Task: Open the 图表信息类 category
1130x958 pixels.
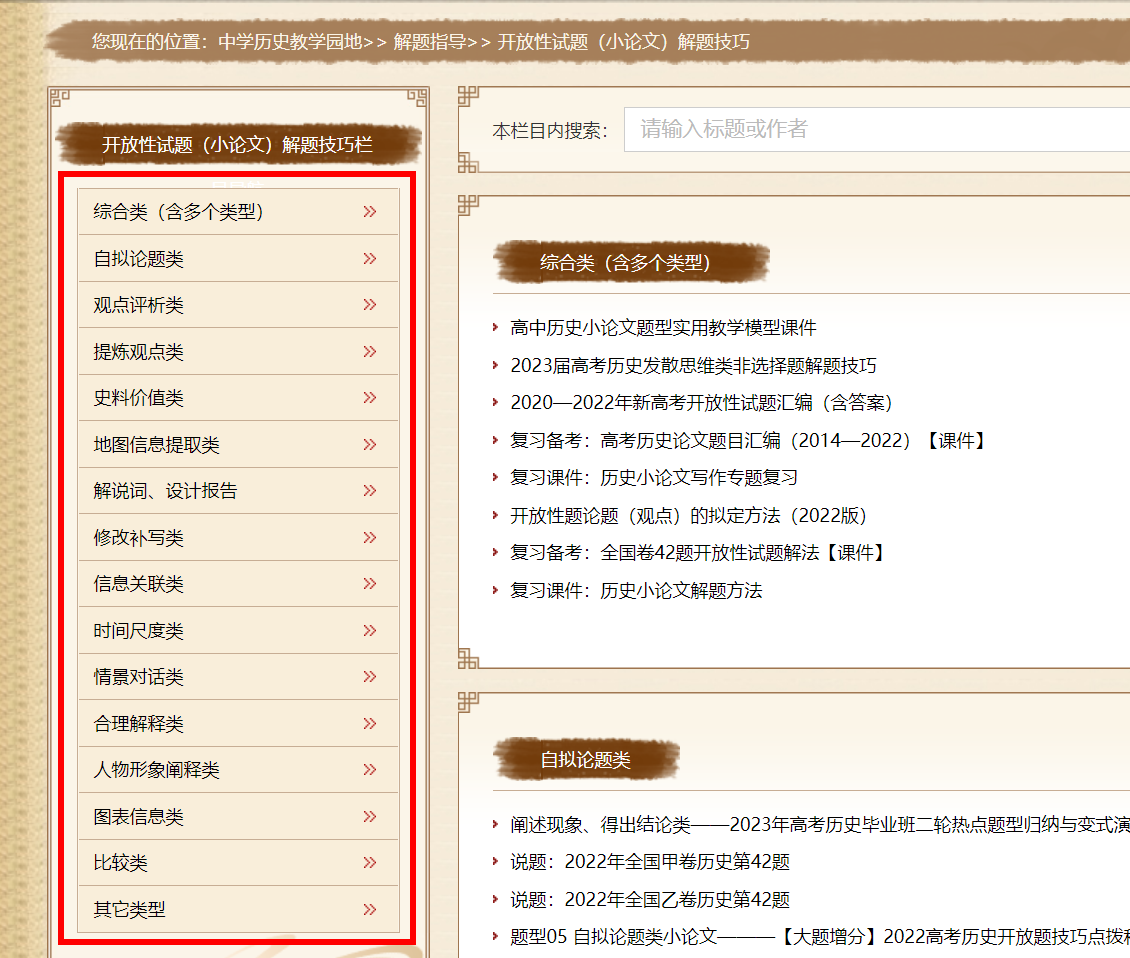Action: coord(139,817)
